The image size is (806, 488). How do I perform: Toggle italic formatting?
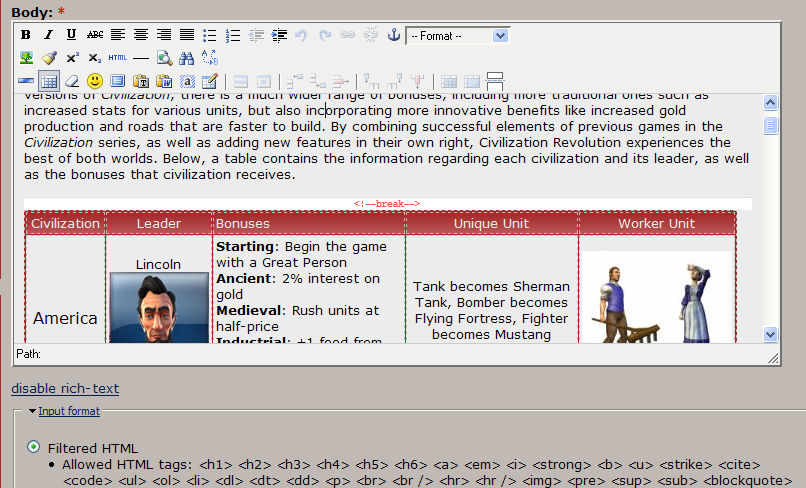pos(48,35)
